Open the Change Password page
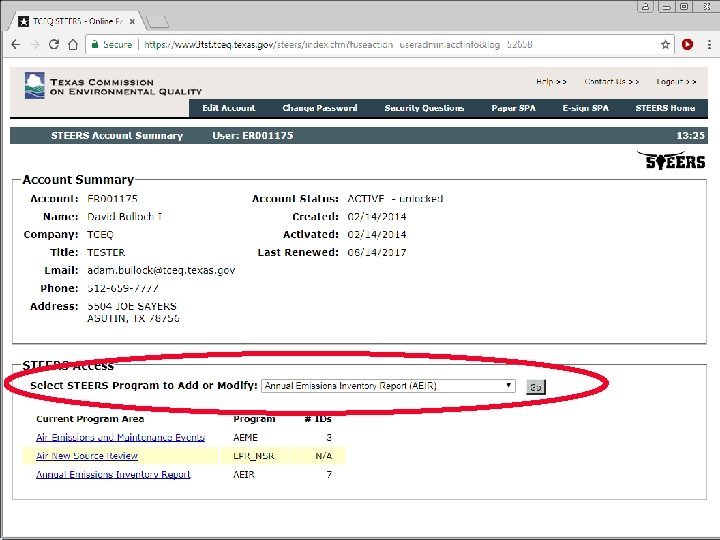This screenshot has height=540, width=720. tap(320, 108)
